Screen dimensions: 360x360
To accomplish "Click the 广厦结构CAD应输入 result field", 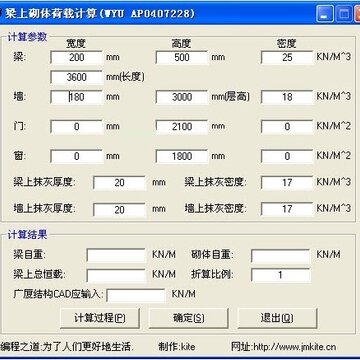I will pos(135,295).
